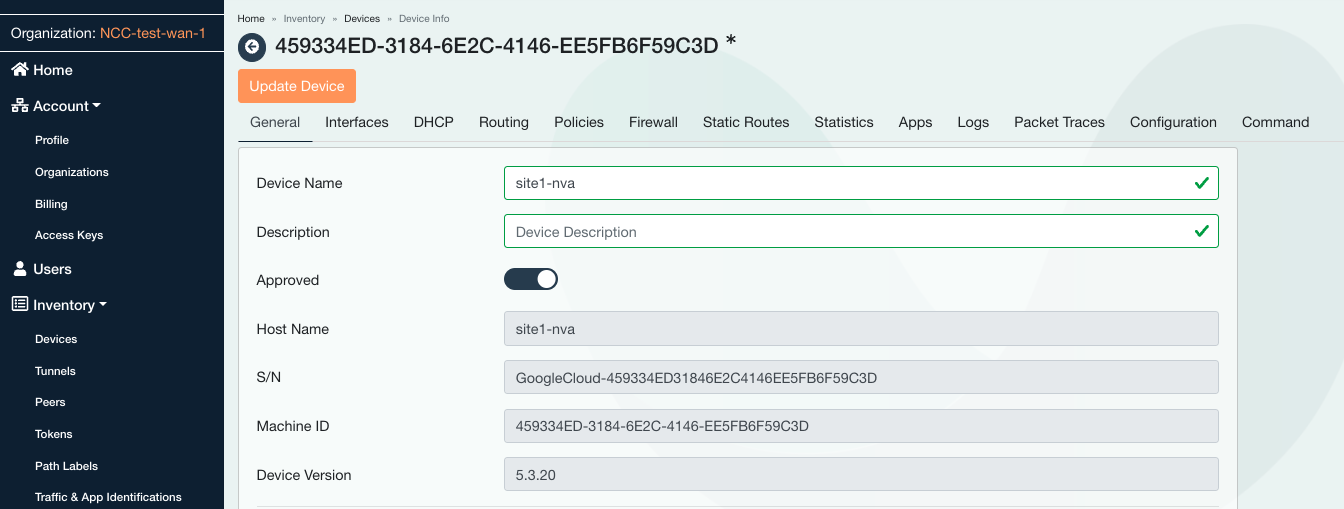
Task: Click the Inventory list icon
Action: [x=19, y=305]
